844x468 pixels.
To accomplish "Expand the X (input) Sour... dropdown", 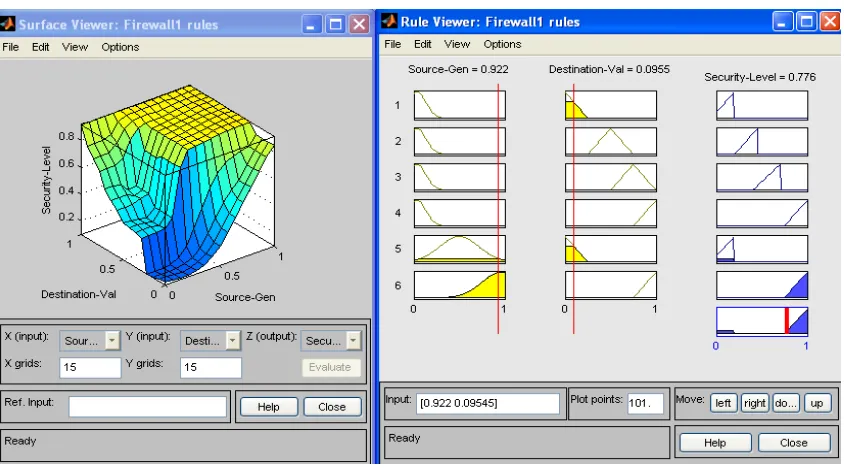I will (x=112, y=340).
